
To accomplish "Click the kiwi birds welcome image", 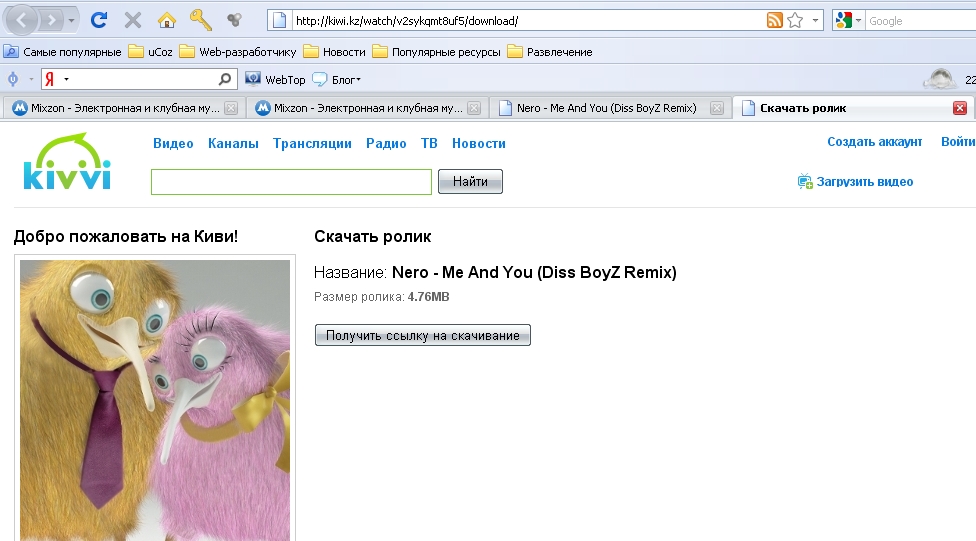I will click(155, 400).
